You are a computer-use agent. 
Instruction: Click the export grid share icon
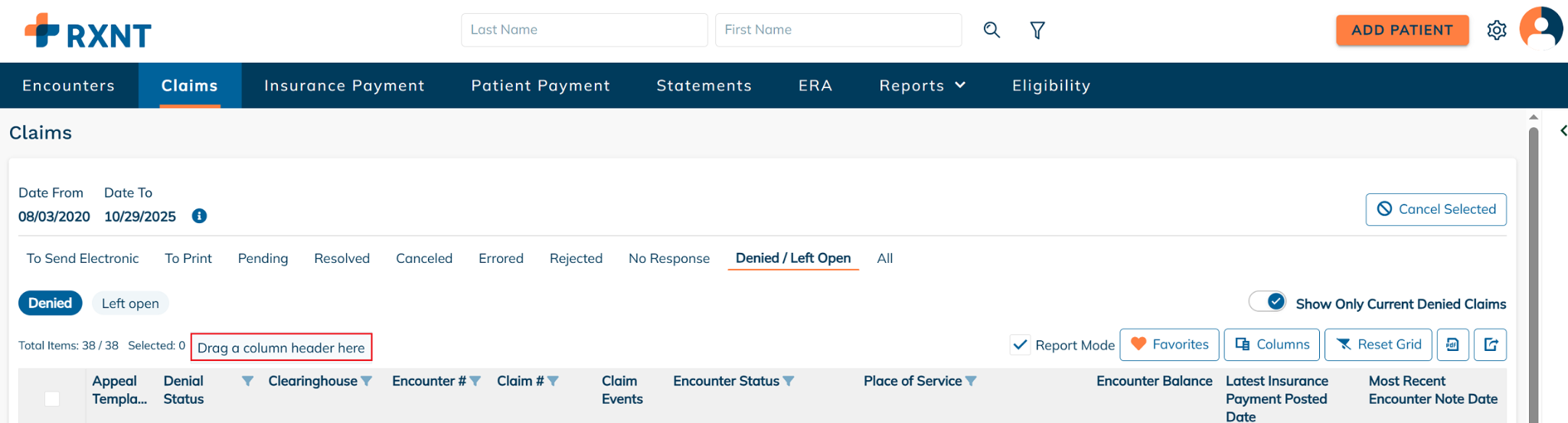tap(1491, 345)
